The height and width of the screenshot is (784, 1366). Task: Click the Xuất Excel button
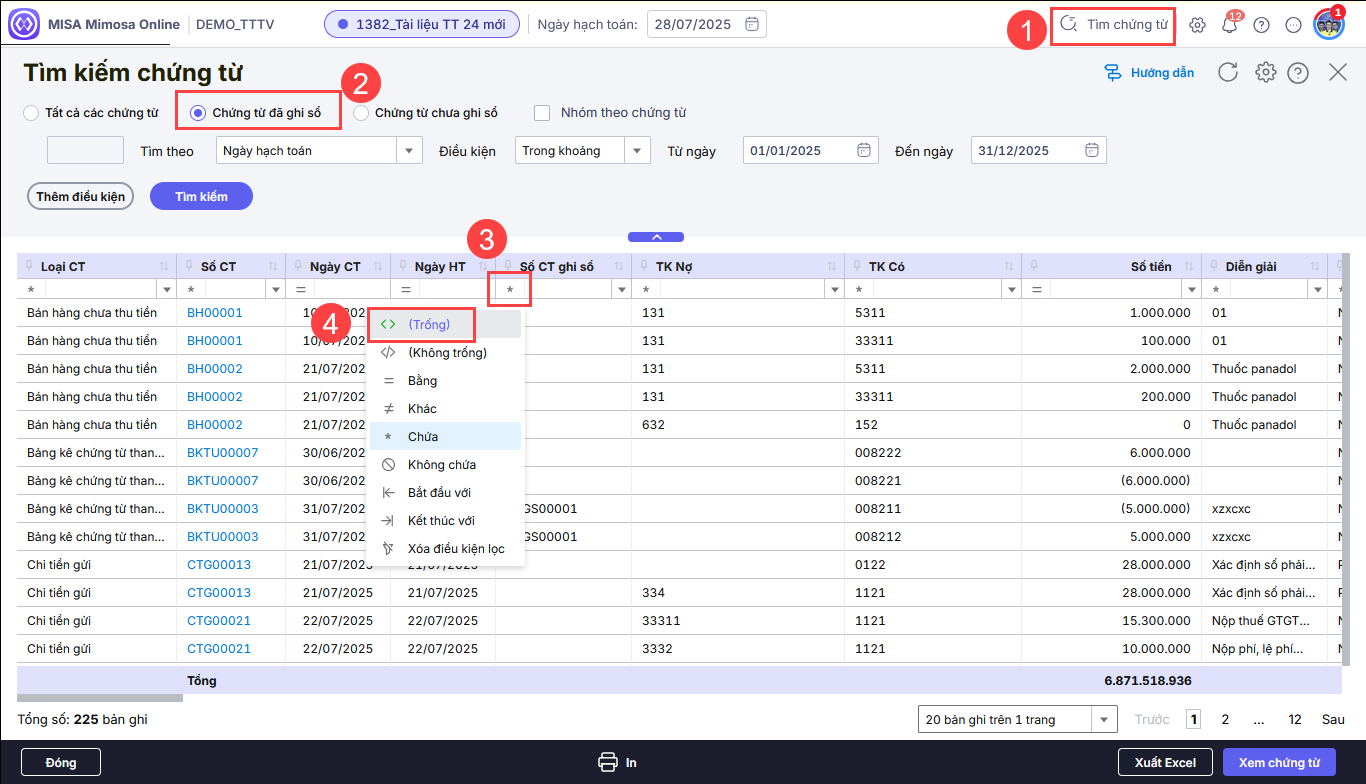pyautogui.click(x=1165, y=762)
